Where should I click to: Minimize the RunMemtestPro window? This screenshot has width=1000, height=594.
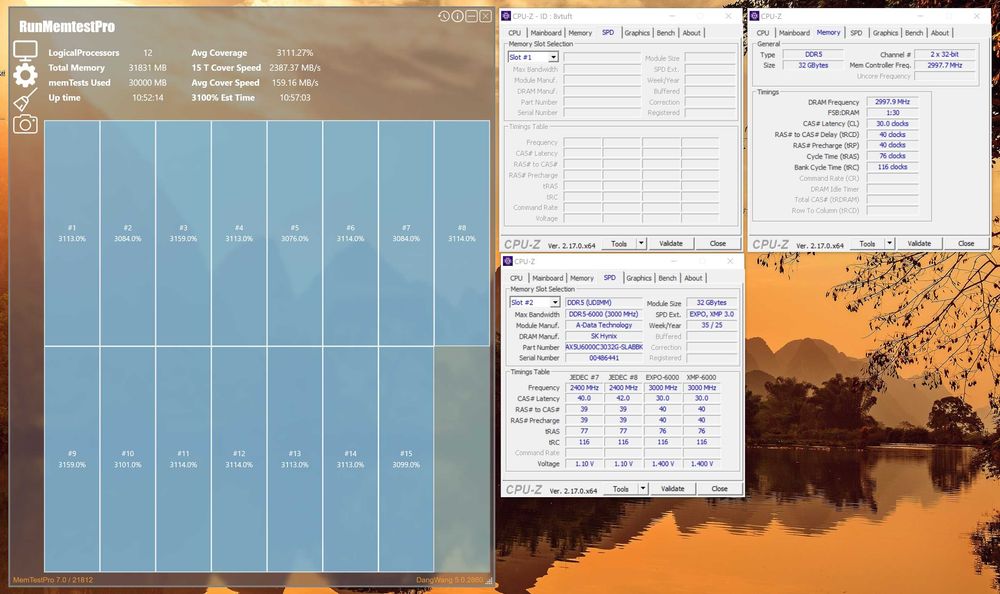(471, 16)
